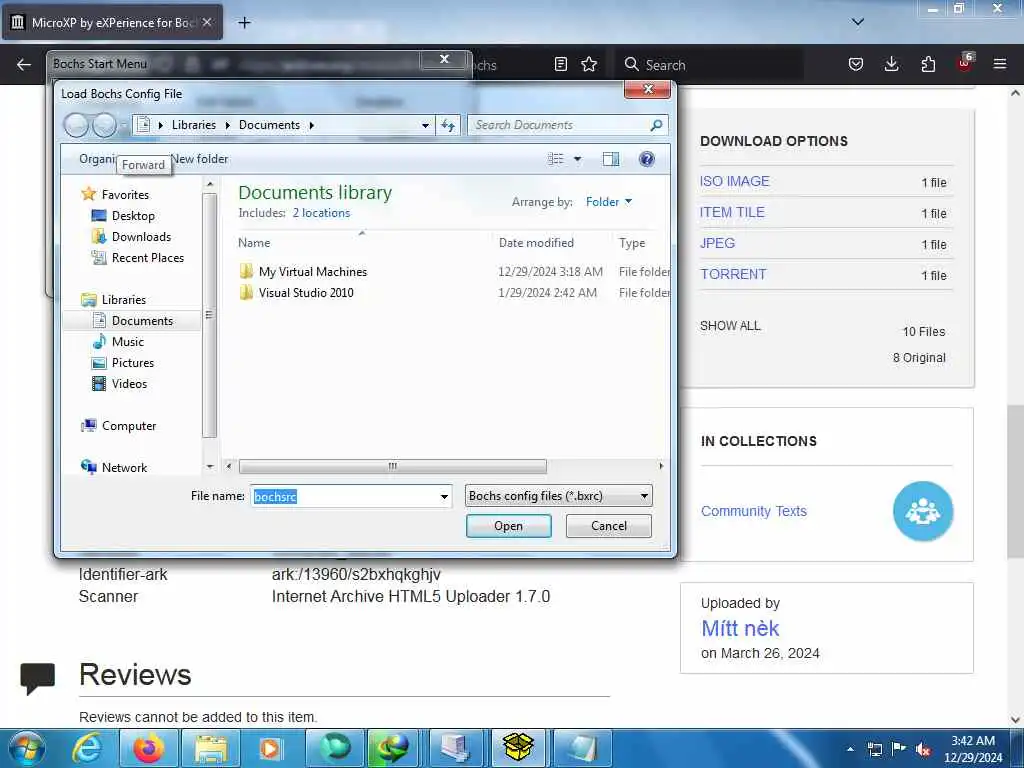The image size is (1024, 768).
Task: Open the Firefox hamburger menu
Action: point(1000,65)
